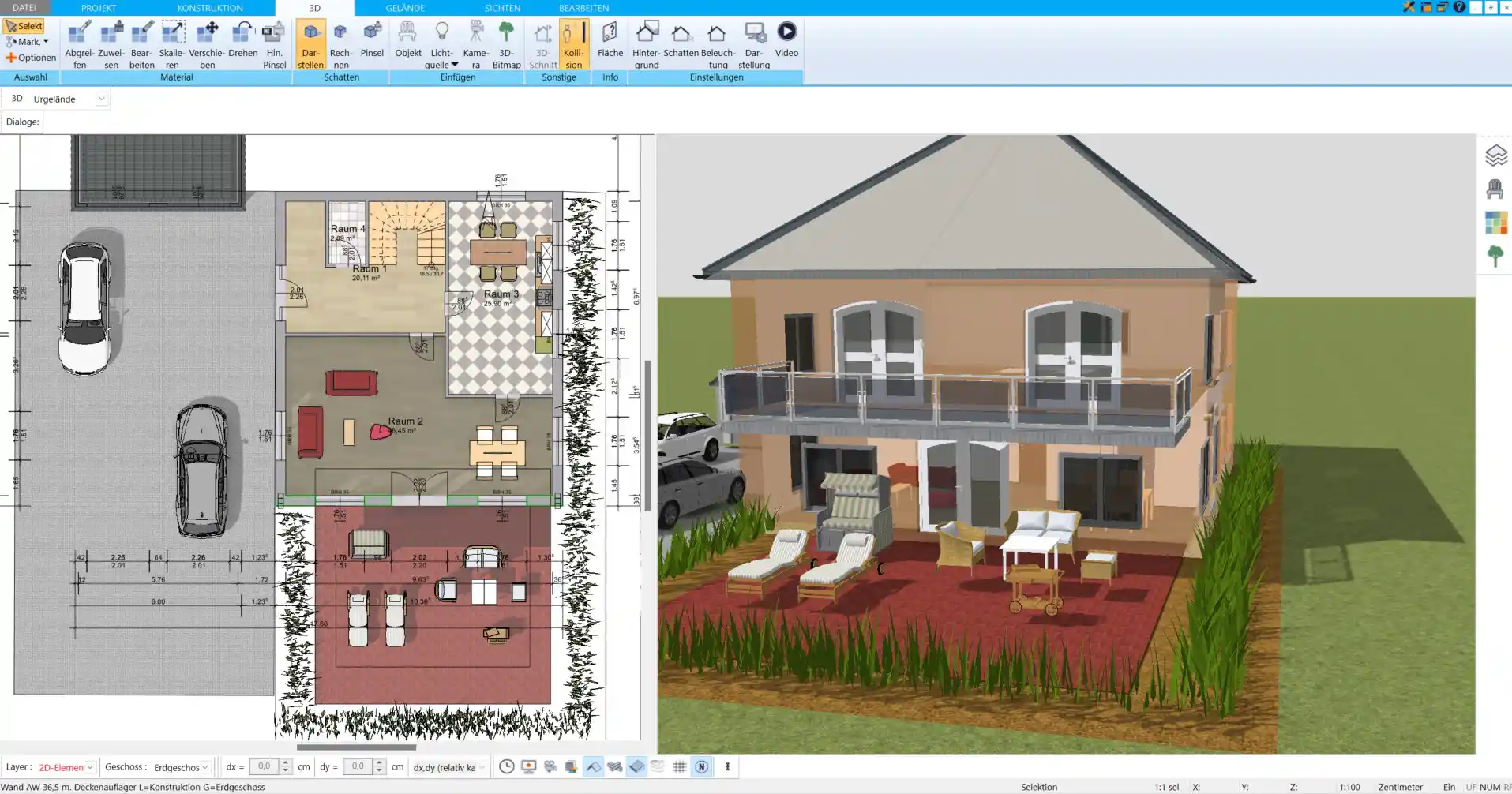
Task: Select the Drehen material tool
Action: 242,39
